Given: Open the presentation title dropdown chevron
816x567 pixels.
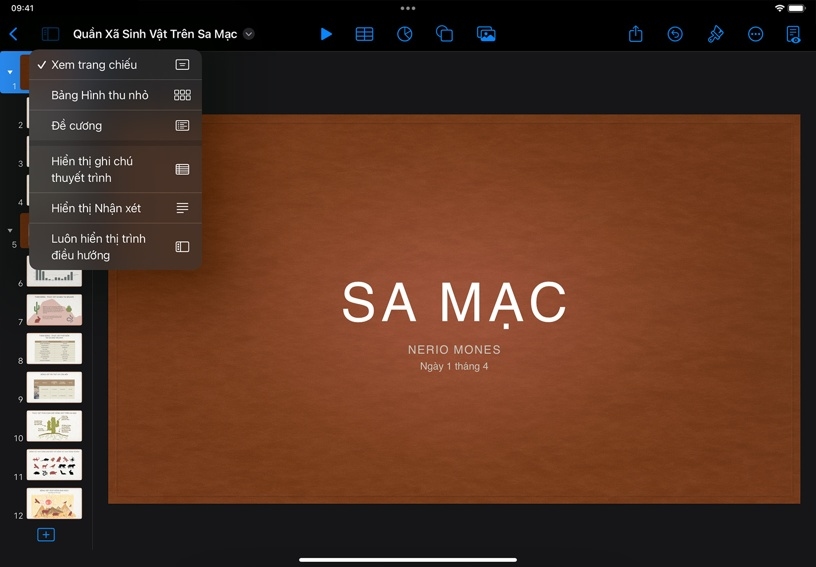Looking at the screenshot, I should 249,34.
